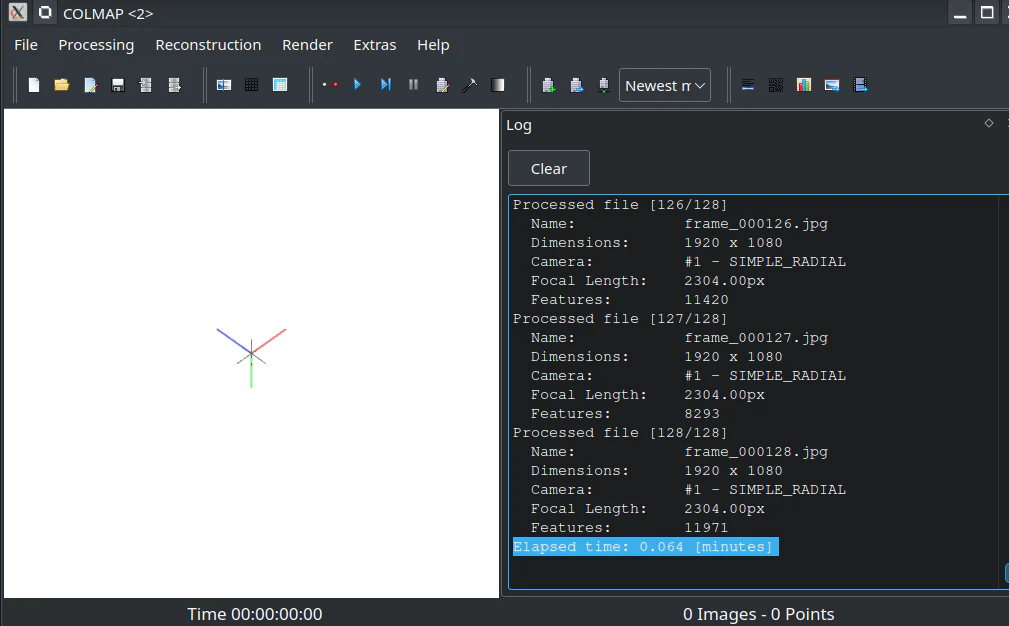
Task: Toggle rendering with building-plus icon
Action: (x=549, y=85)
